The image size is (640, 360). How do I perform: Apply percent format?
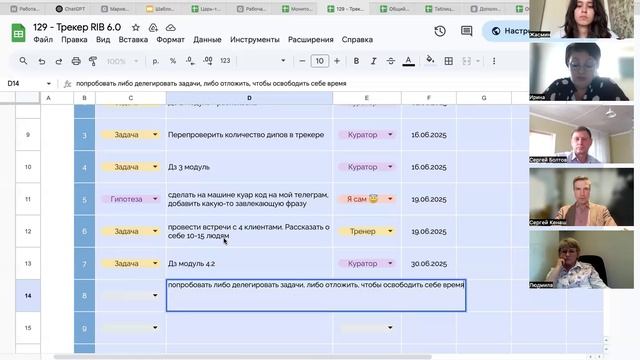tap(173, 61)
